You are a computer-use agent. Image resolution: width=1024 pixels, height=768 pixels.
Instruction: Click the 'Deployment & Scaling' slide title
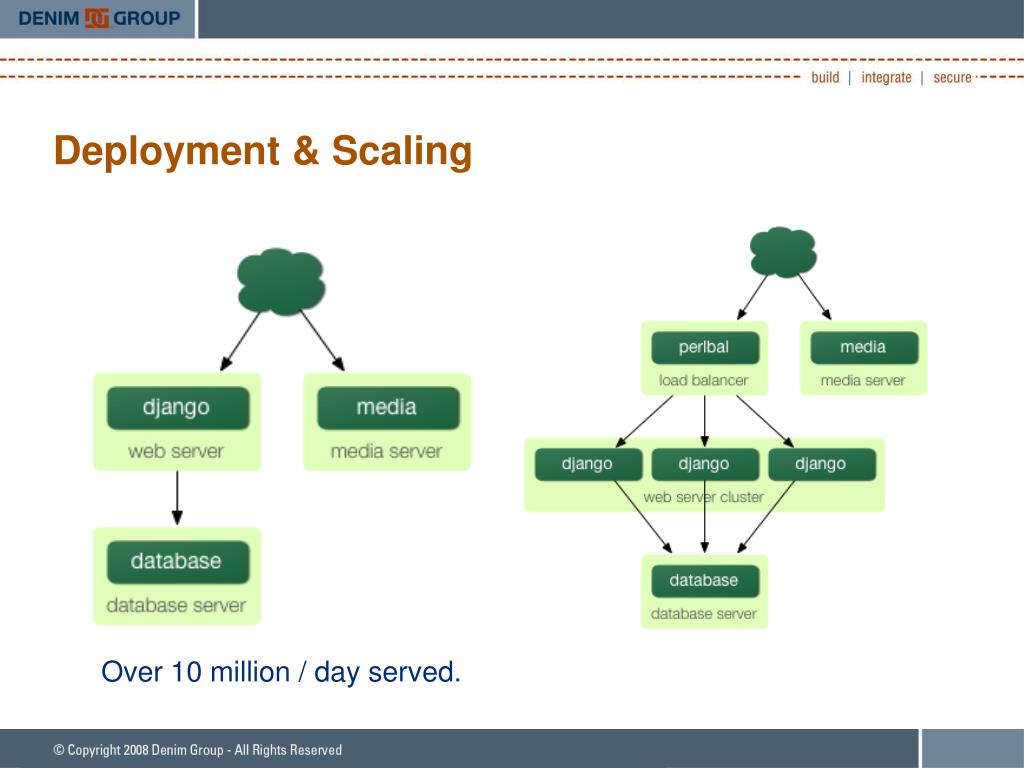pos(263,151)
